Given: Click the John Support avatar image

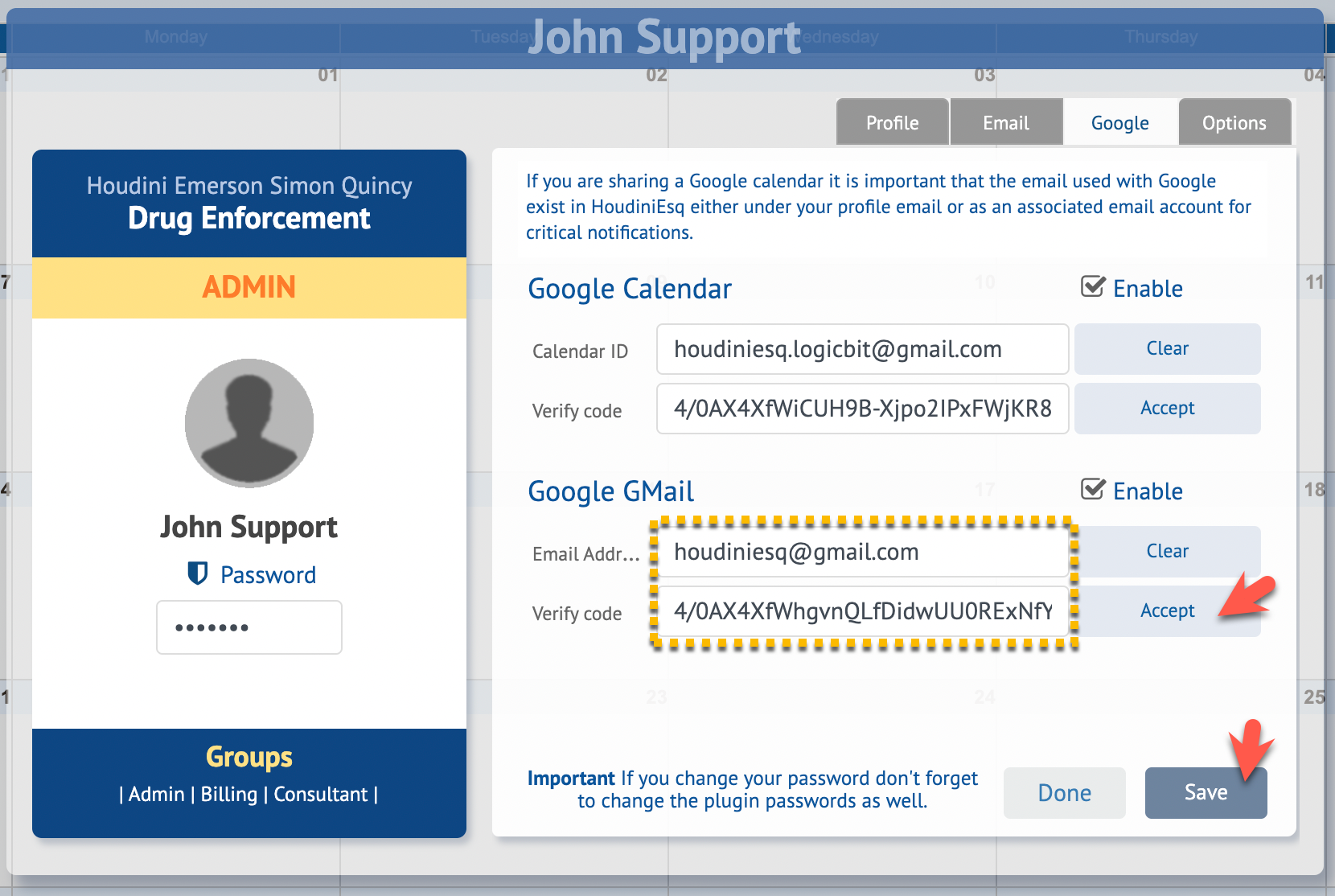Looking at the screenshot, I should (x=249, y=423).
